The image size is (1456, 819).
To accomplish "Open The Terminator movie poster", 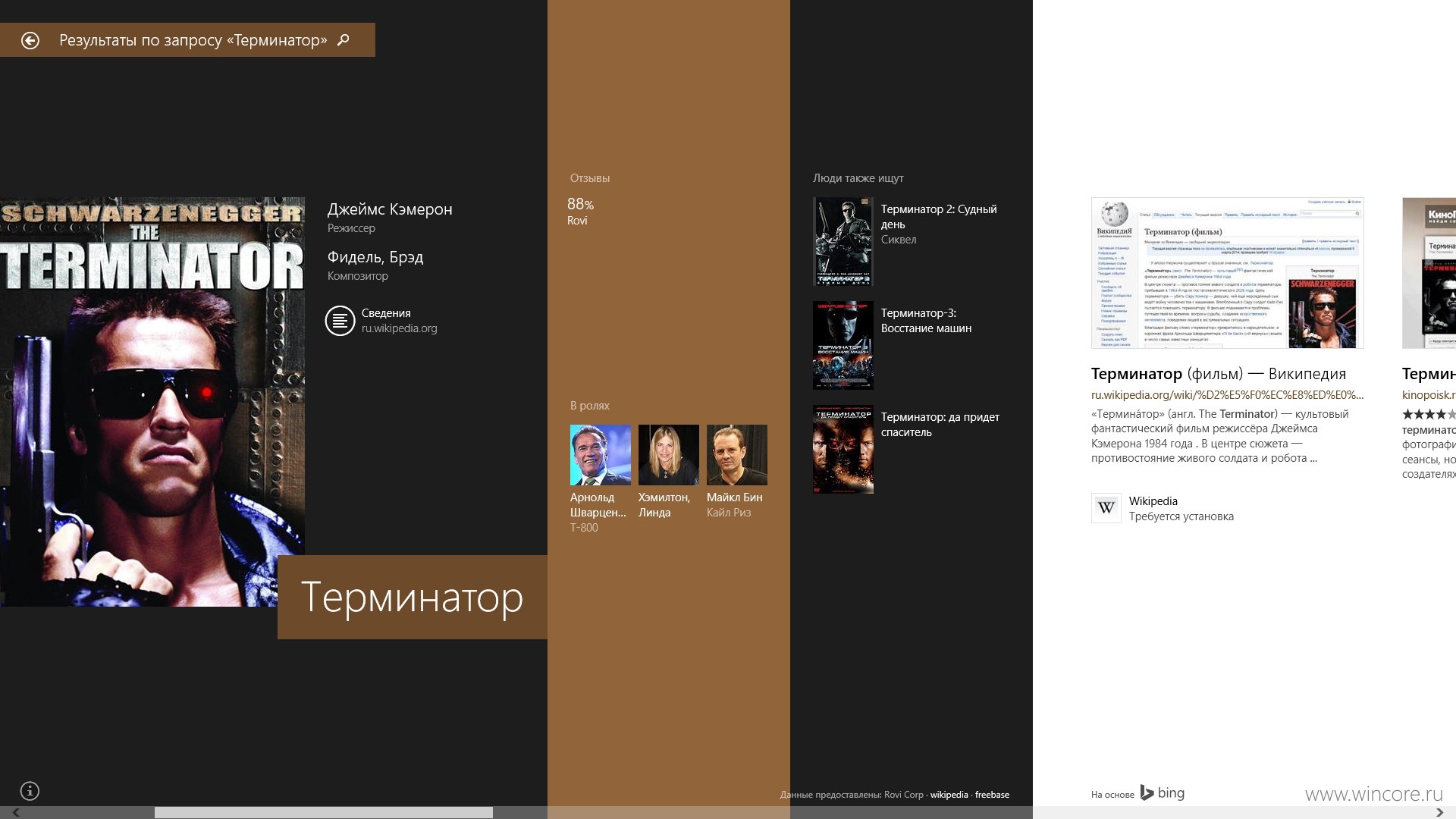I will click(x=152, y=402).
